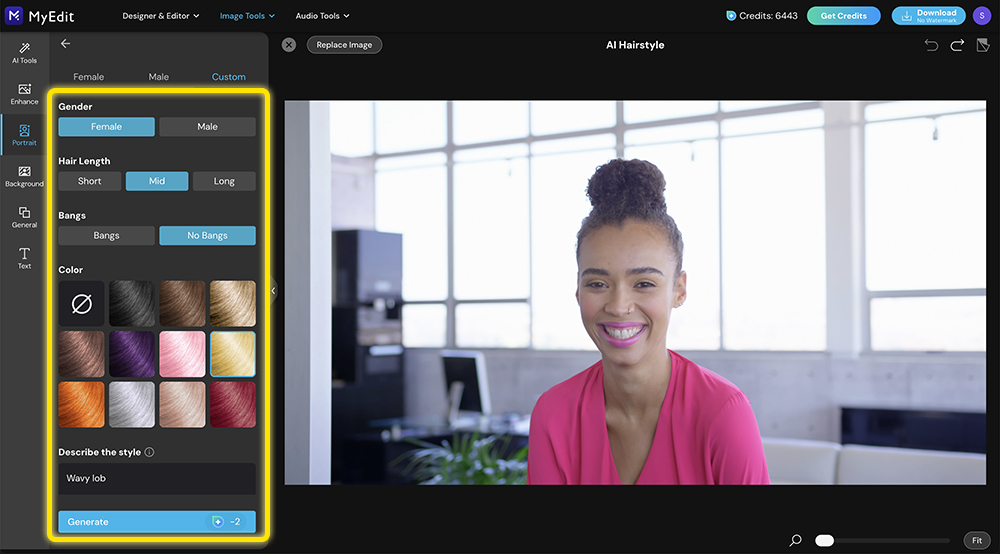Pick the pink hair color swatch

pos(182,354)
